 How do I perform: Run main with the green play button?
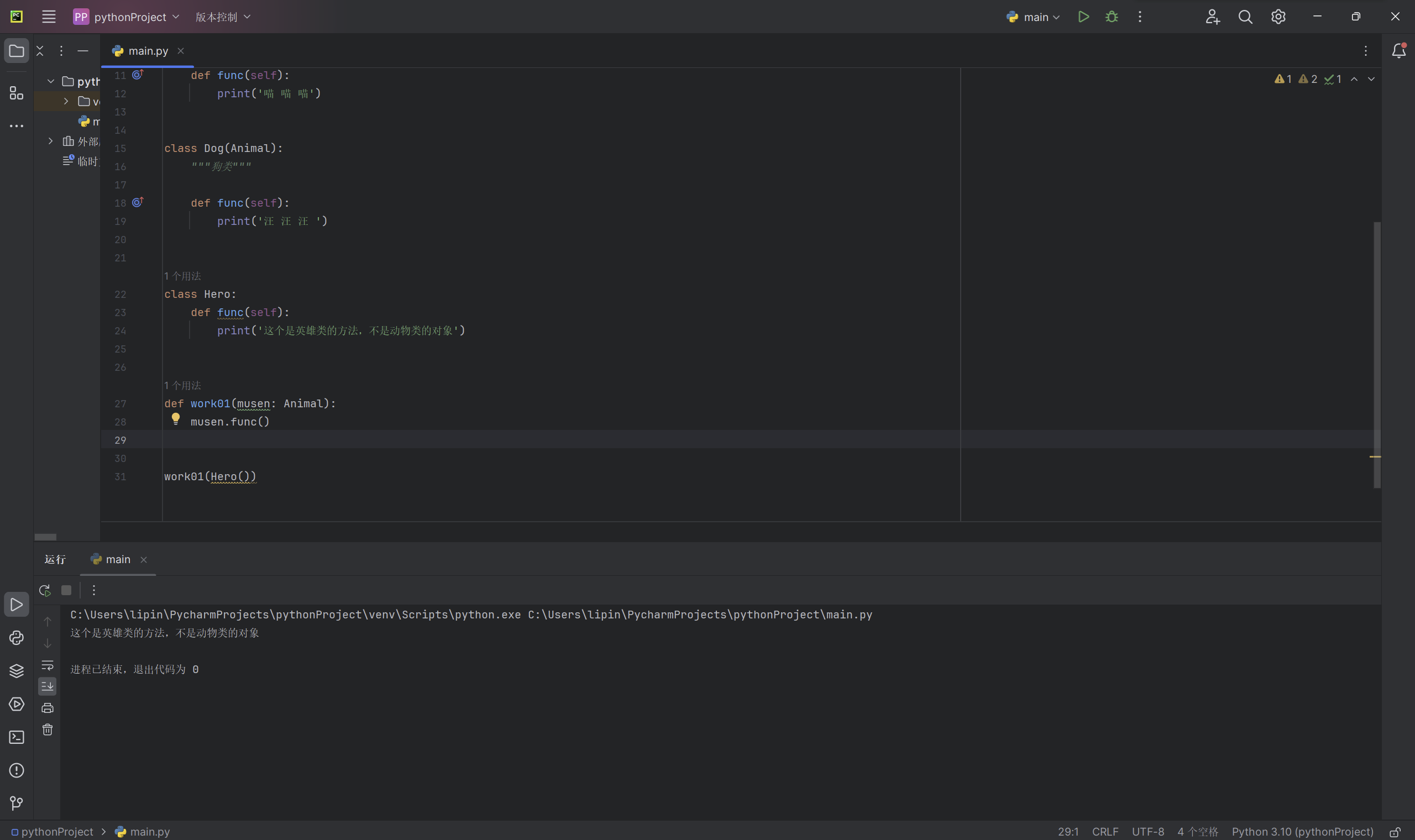1083,17
